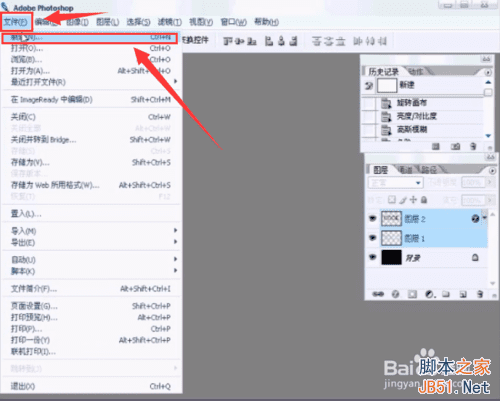The image size is (500, 401).
Task: Switch to the 通道 tab in Layers palette
Action: point(405,170)
